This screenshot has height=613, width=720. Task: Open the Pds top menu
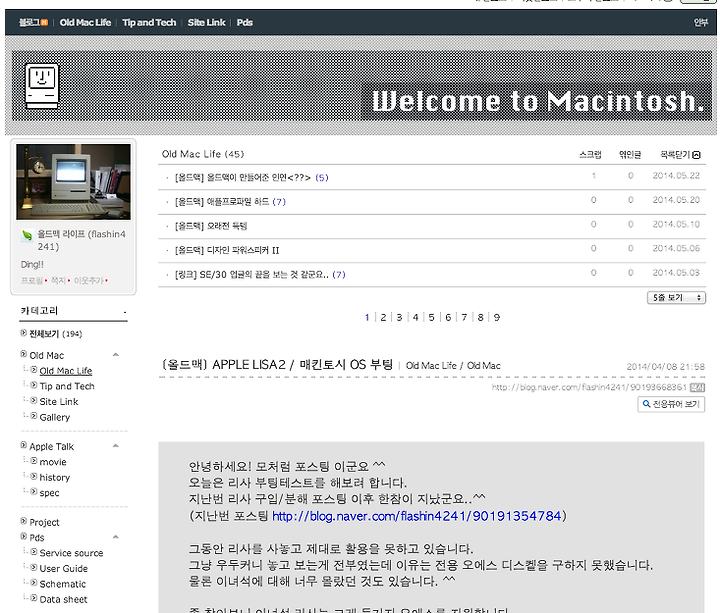pyautogui.click(x=244, y=22)
